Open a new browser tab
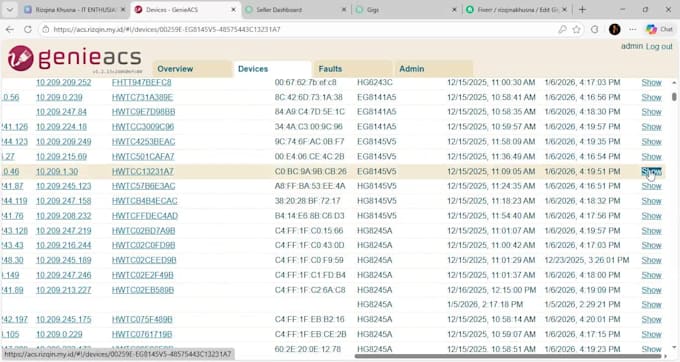 [582, 10]
